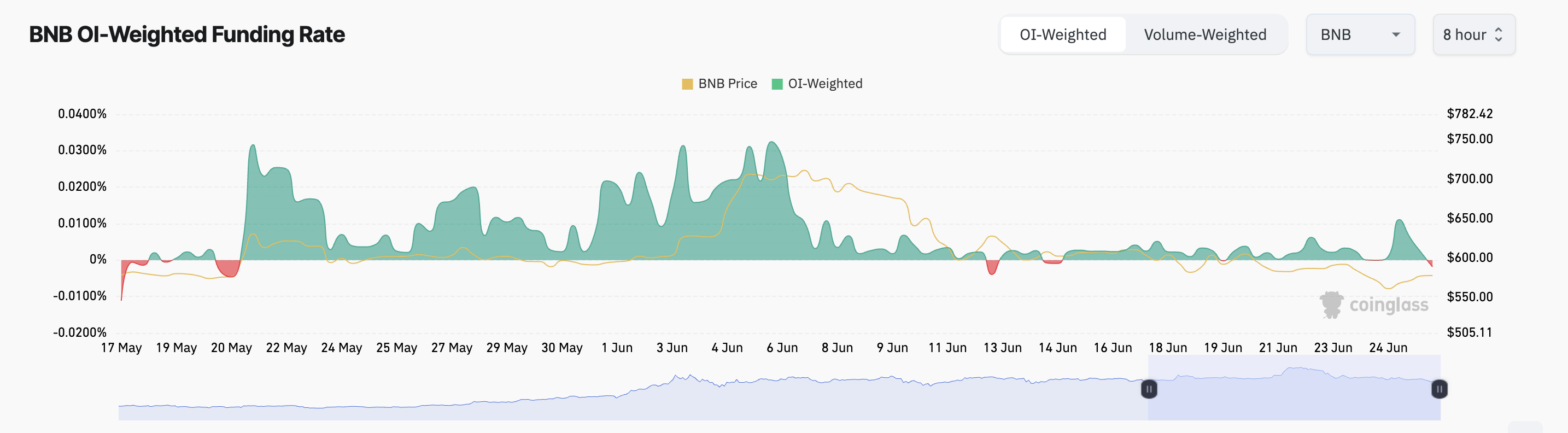Click the "19 May" date label

click(x=177, y=348)
